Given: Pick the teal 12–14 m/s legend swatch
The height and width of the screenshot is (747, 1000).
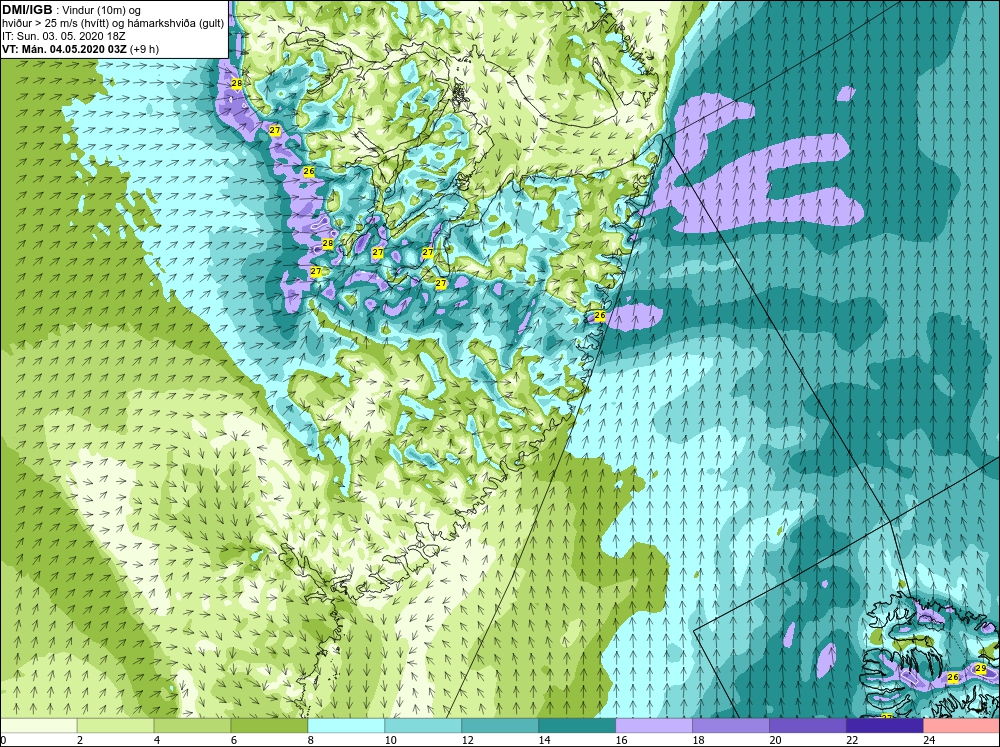Looking at the screenshot, I should [500, 725].
